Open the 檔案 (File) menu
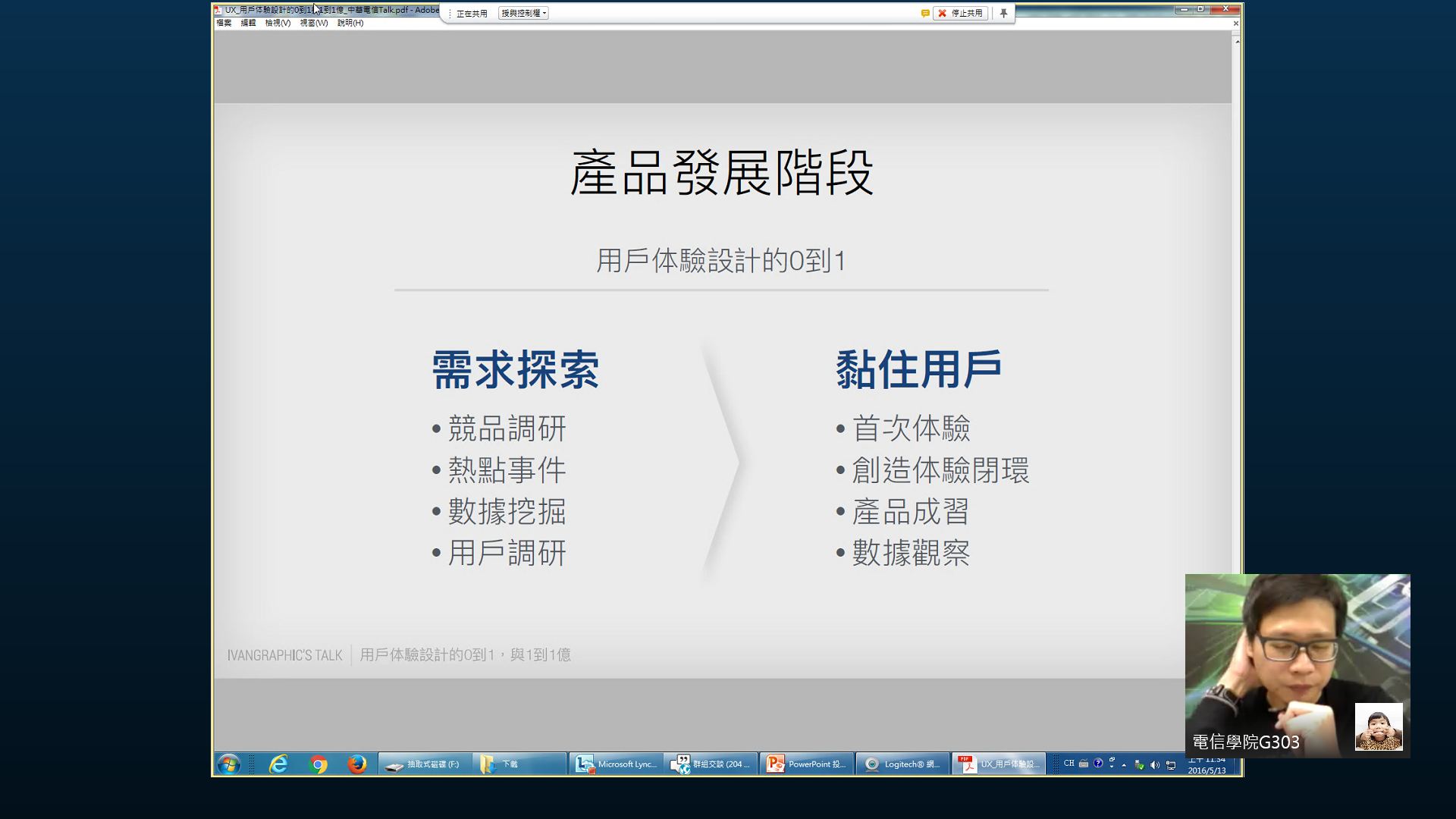Screen dimensions: 1456x819 (x=224, y=23)
